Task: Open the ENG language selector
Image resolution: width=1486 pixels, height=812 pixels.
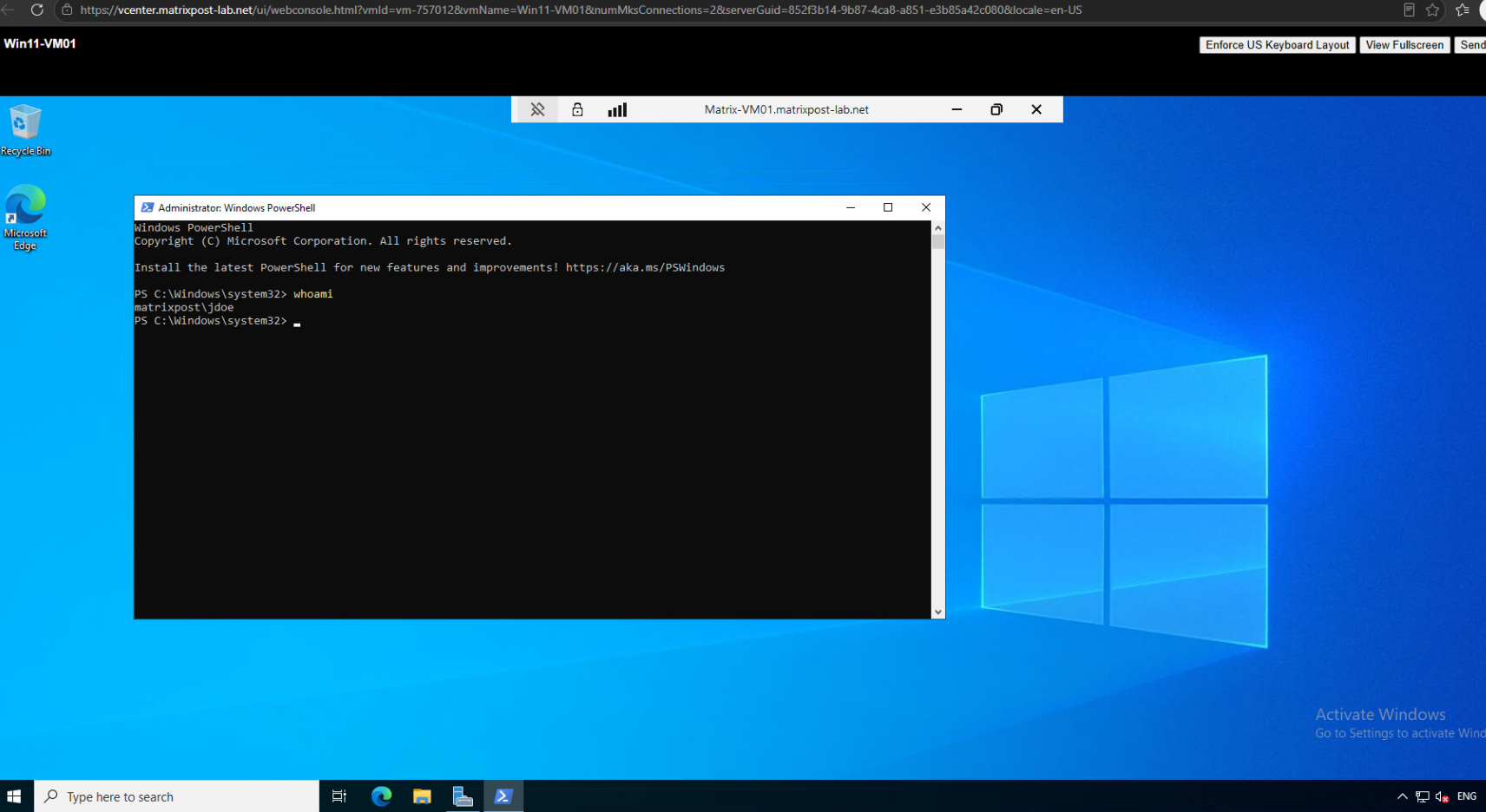Action: [x=1467, y=796]
